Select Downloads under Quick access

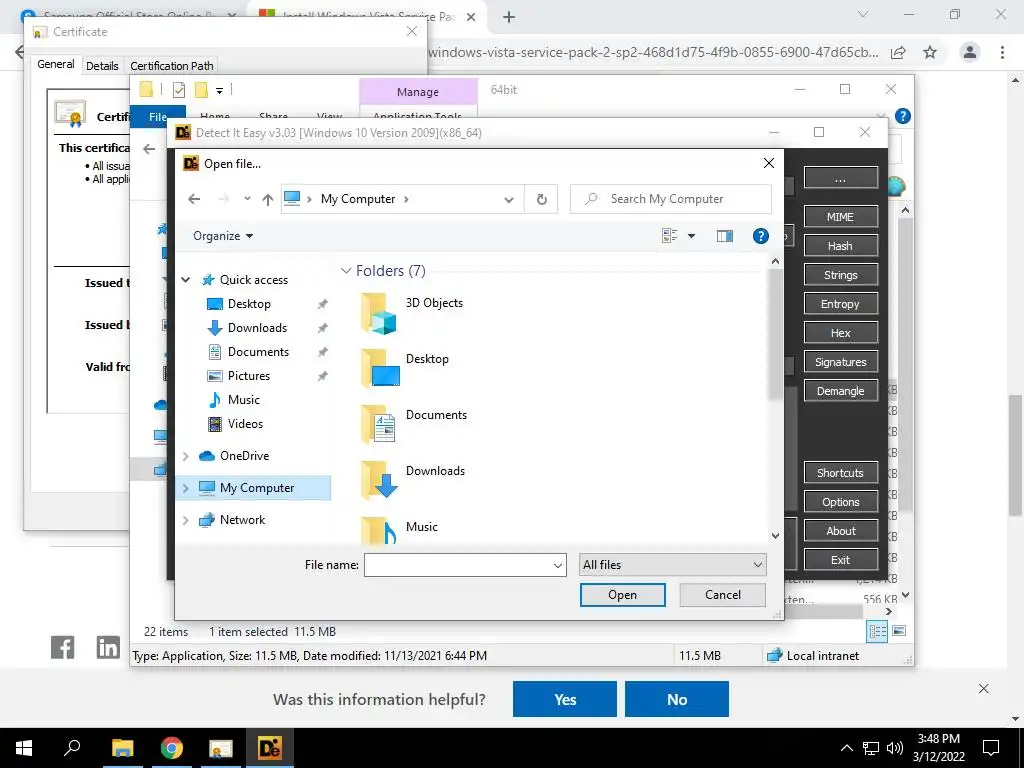pyautogui.click(x=257, y=328)
